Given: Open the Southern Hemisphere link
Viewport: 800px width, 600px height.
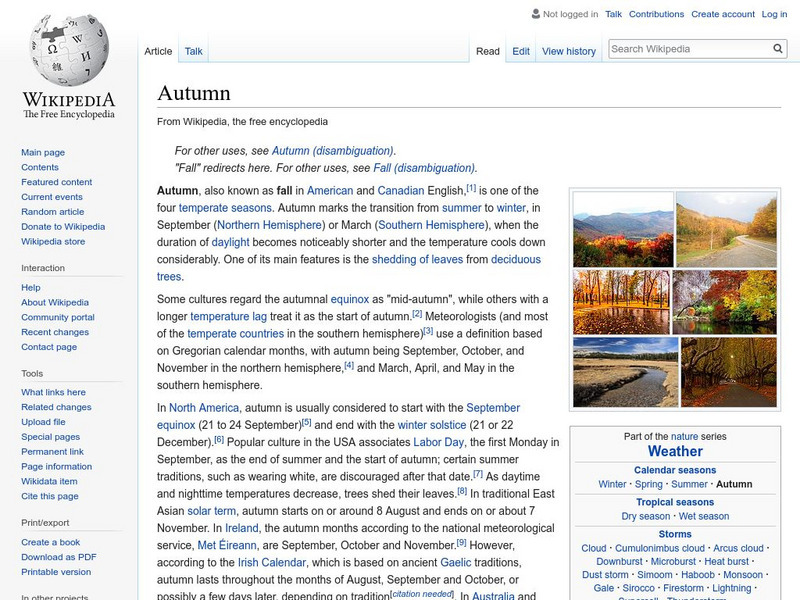Looking at the screenshot, I should click(x=431, y=225).
